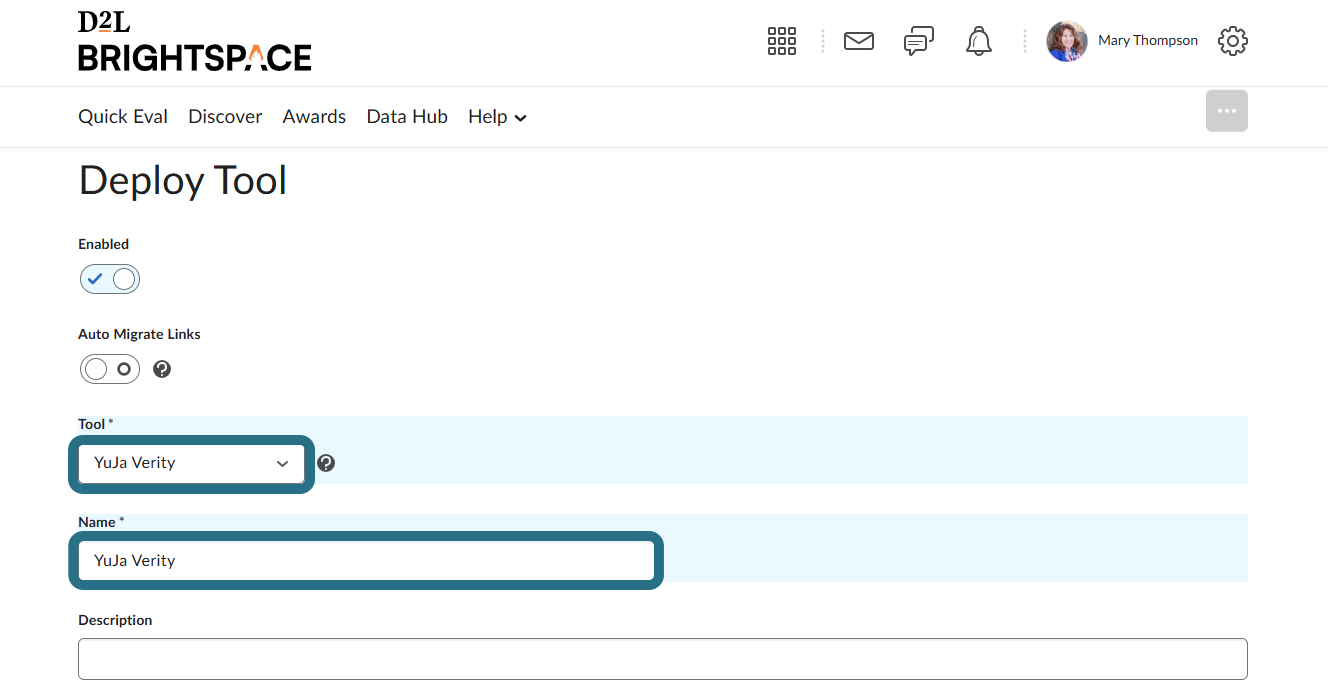Open the Admin Tools gear icon
1328x695 pixels.
pyautogui.click(x=1233, y=41)
